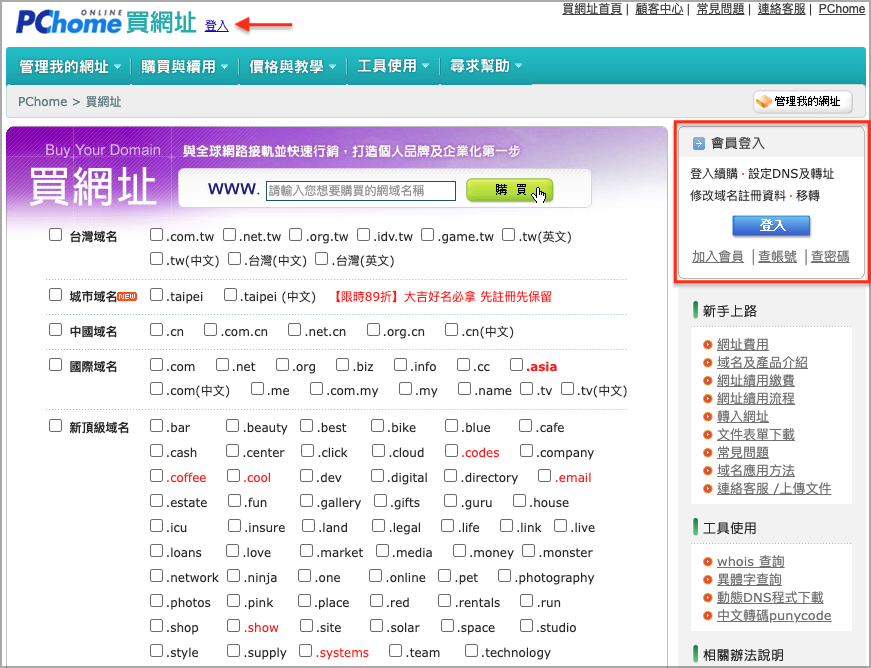Click the bullet icon next to 網址費用
The width and height of the screenshot is (871, 668).
pos(707,345)
